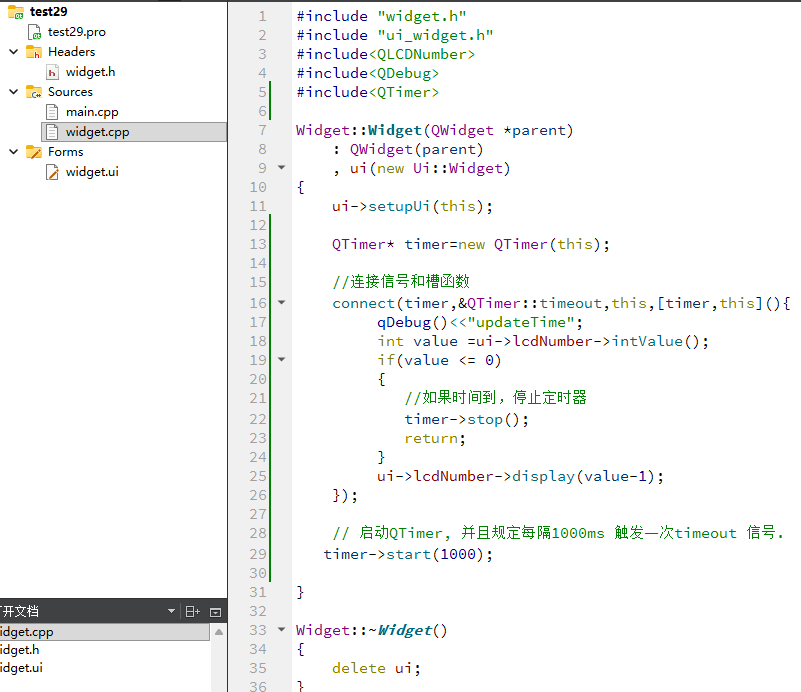Click on '#include<QLCDNumber>' line

click(386, 54)
